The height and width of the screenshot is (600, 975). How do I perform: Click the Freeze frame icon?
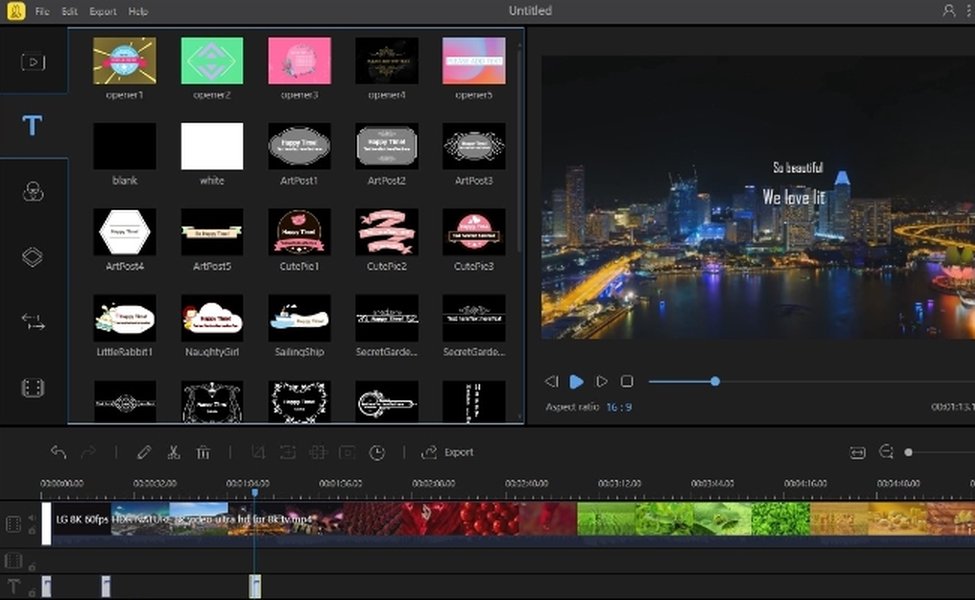pos(347,452)
